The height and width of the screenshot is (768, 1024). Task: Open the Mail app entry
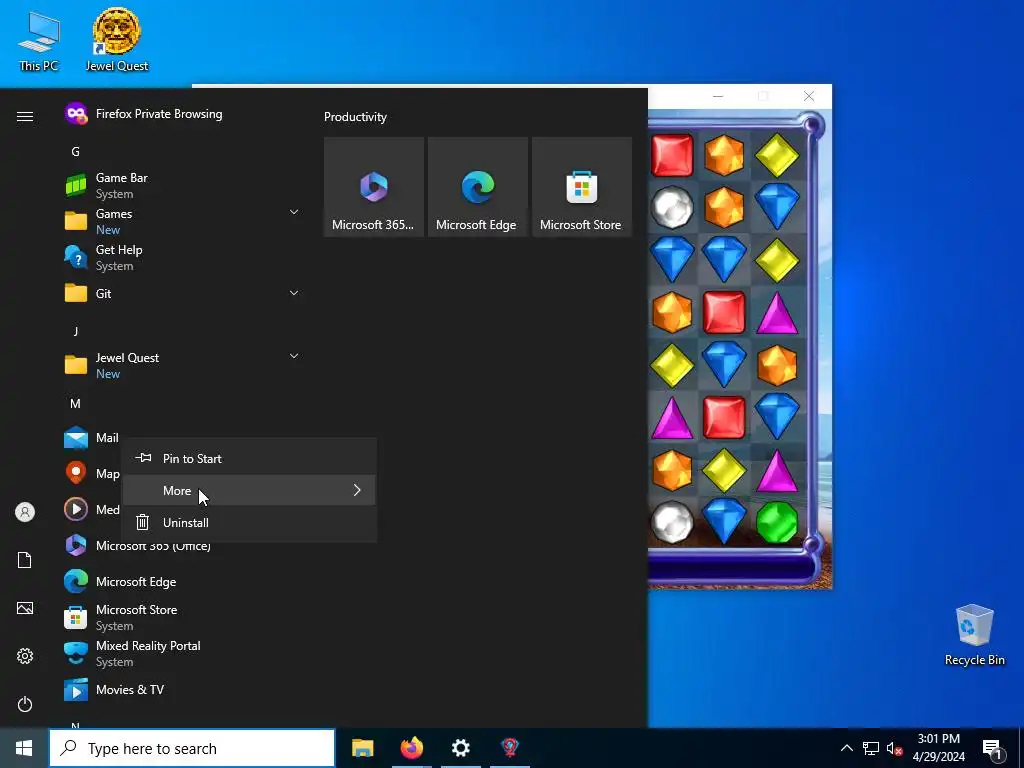pyautogui.click(x=91, y=438)
